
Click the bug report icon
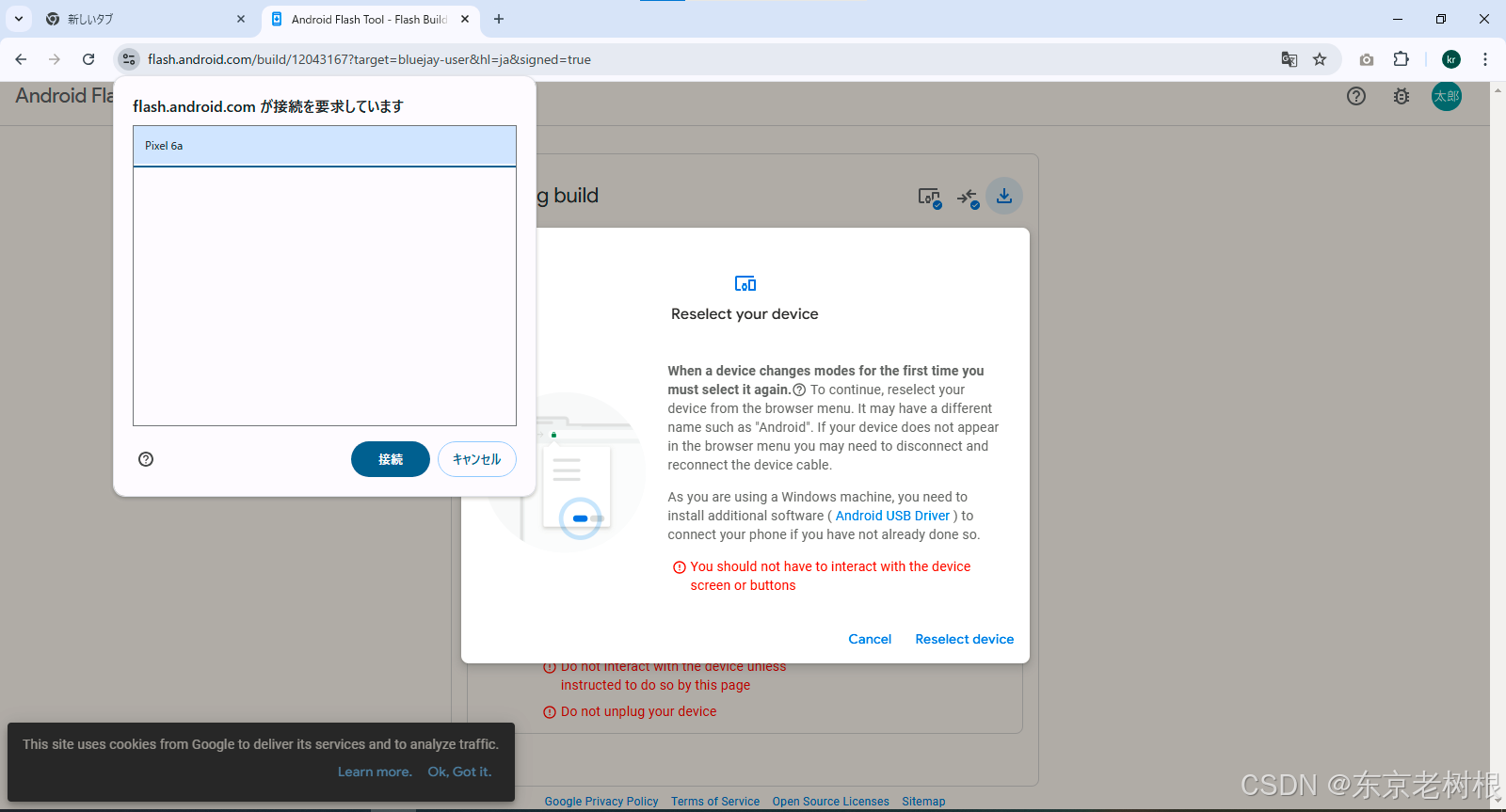coord(1402,96)
